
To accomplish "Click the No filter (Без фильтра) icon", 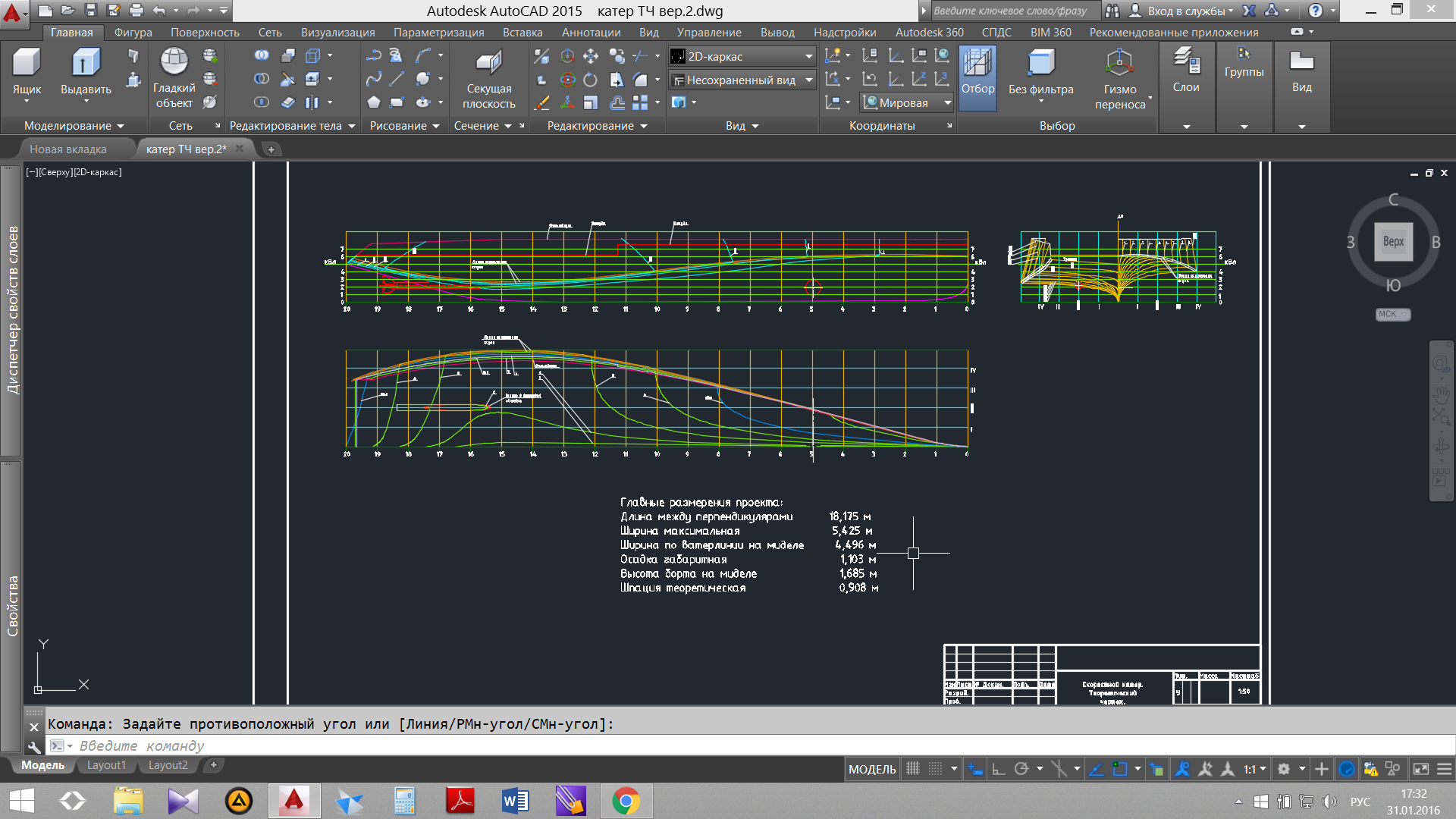I will click(1041, 63).
